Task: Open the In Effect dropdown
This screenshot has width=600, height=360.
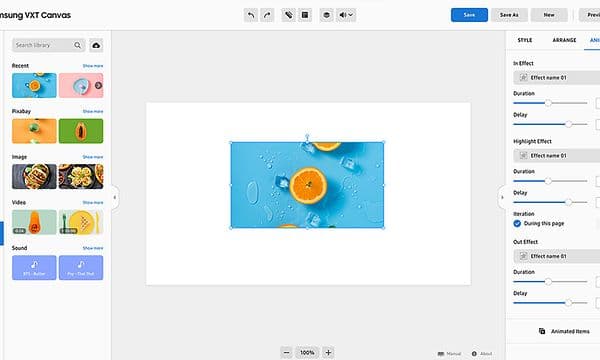Action: tap(557, 78)
